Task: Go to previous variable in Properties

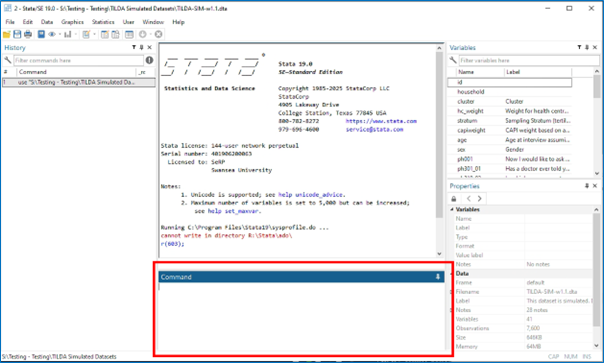Action: tap(469, 198)
